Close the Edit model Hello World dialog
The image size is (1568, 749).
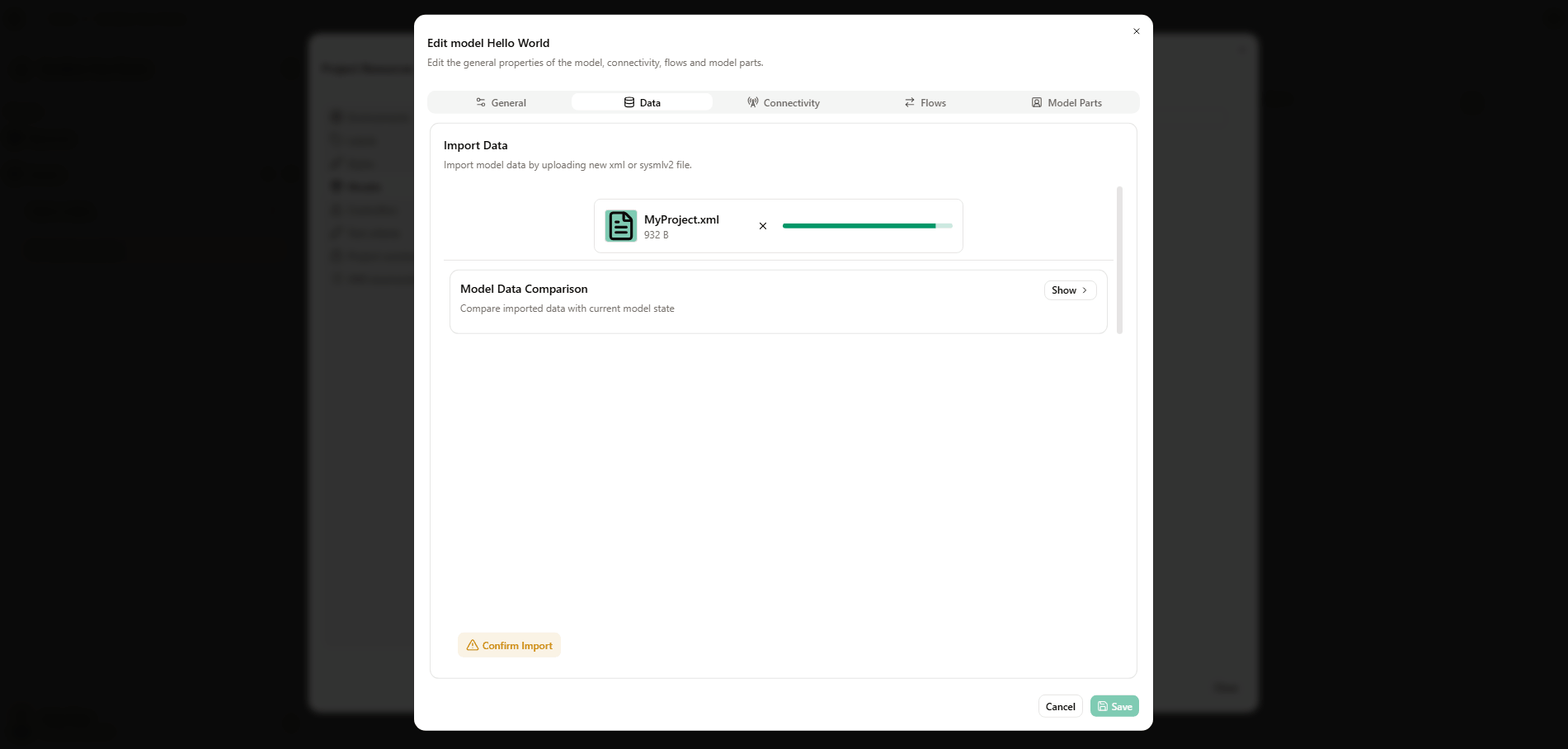tap(1136, 31)
